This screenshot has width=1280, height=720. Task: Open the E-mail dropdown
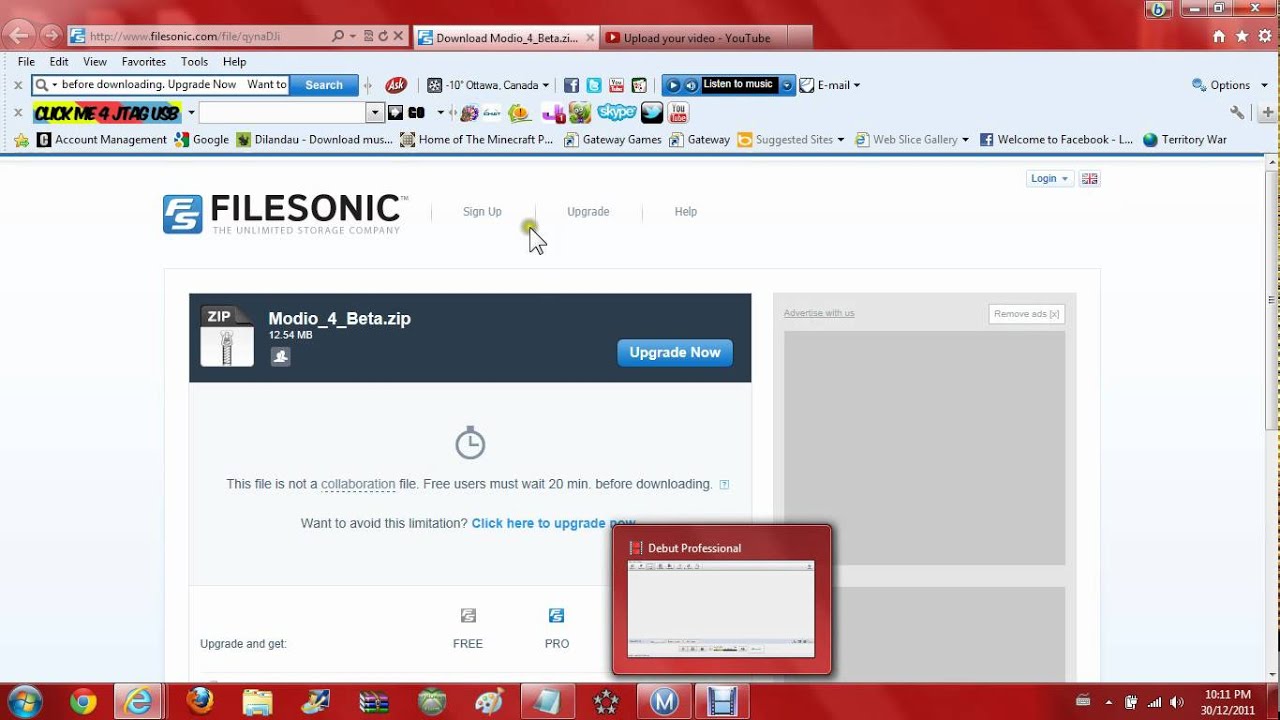click(x=857, y=85)
